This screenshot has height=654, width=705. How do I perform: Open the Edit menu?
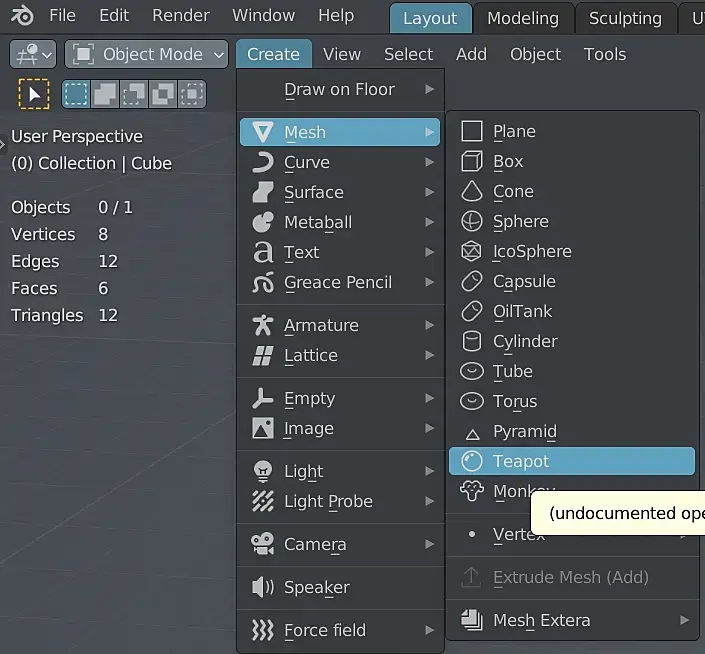[114, 16]
